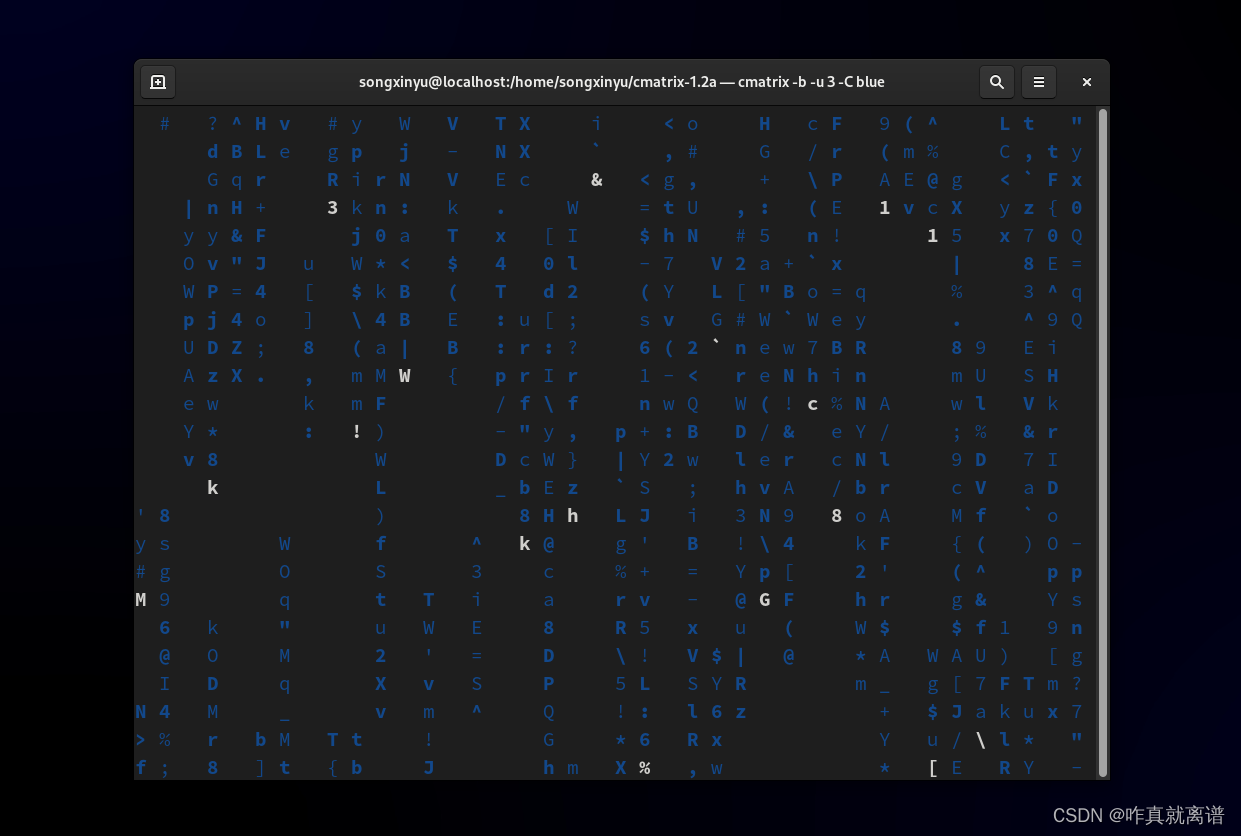Viewport: 1241px width, 836px height.
Task: Click the bold M at the left edge
Action: point(139,600)
